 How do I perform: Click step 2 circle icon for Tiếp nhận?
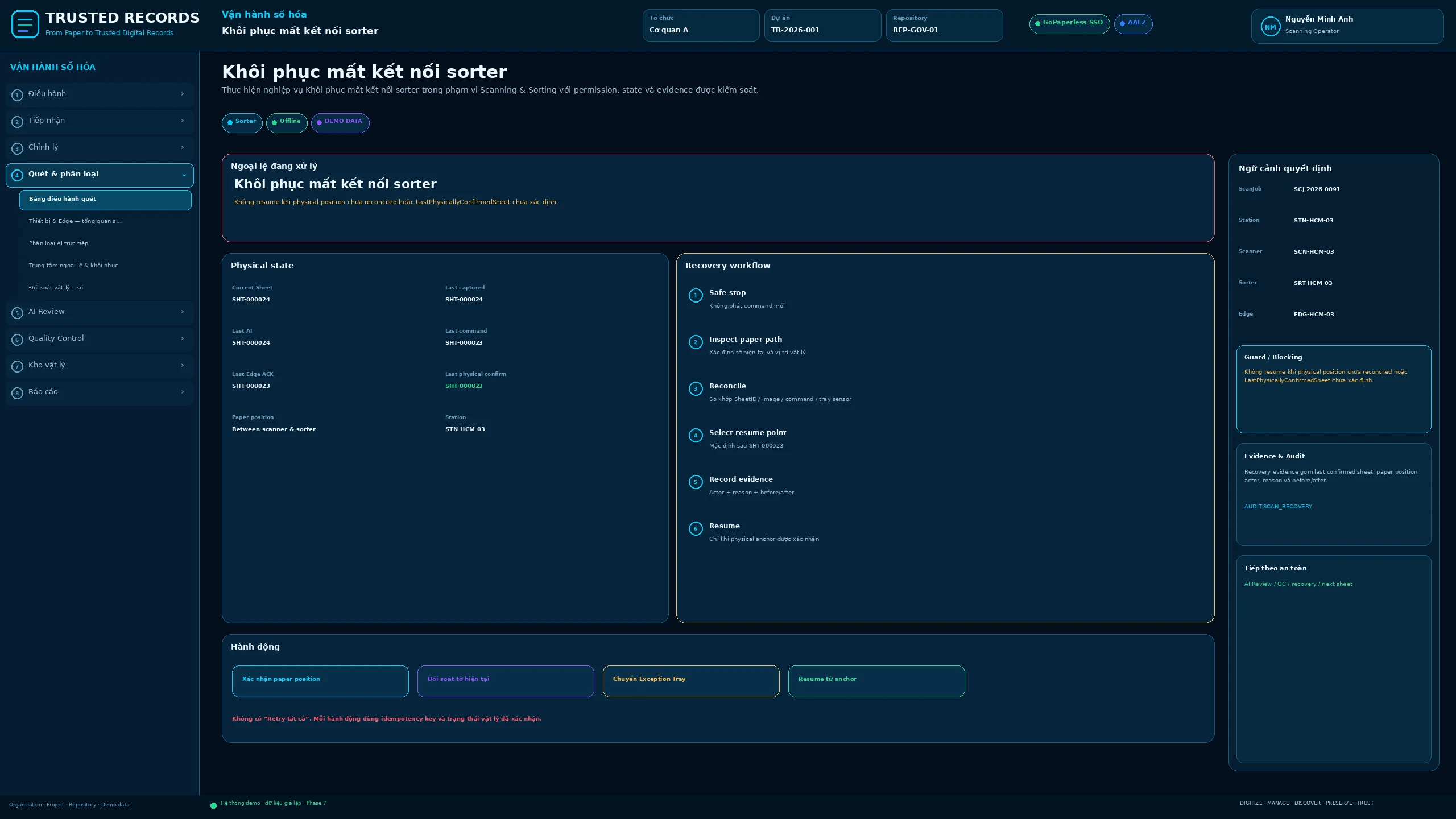17,122
